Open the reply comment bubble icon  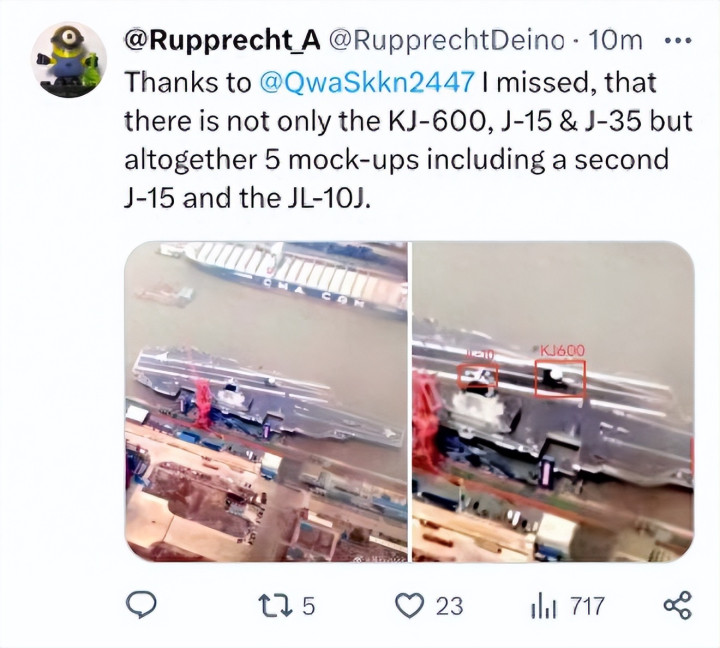(141, 605)
